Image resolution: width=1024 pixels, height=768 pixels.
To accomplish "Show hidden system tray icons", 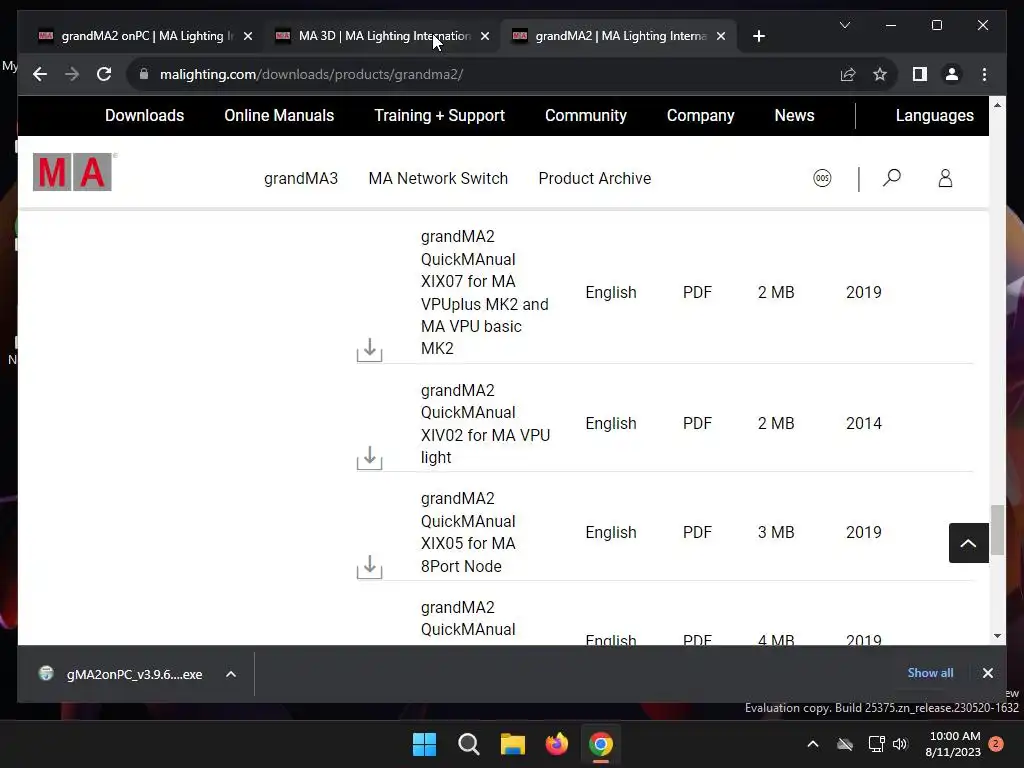I will pos(813,744).
